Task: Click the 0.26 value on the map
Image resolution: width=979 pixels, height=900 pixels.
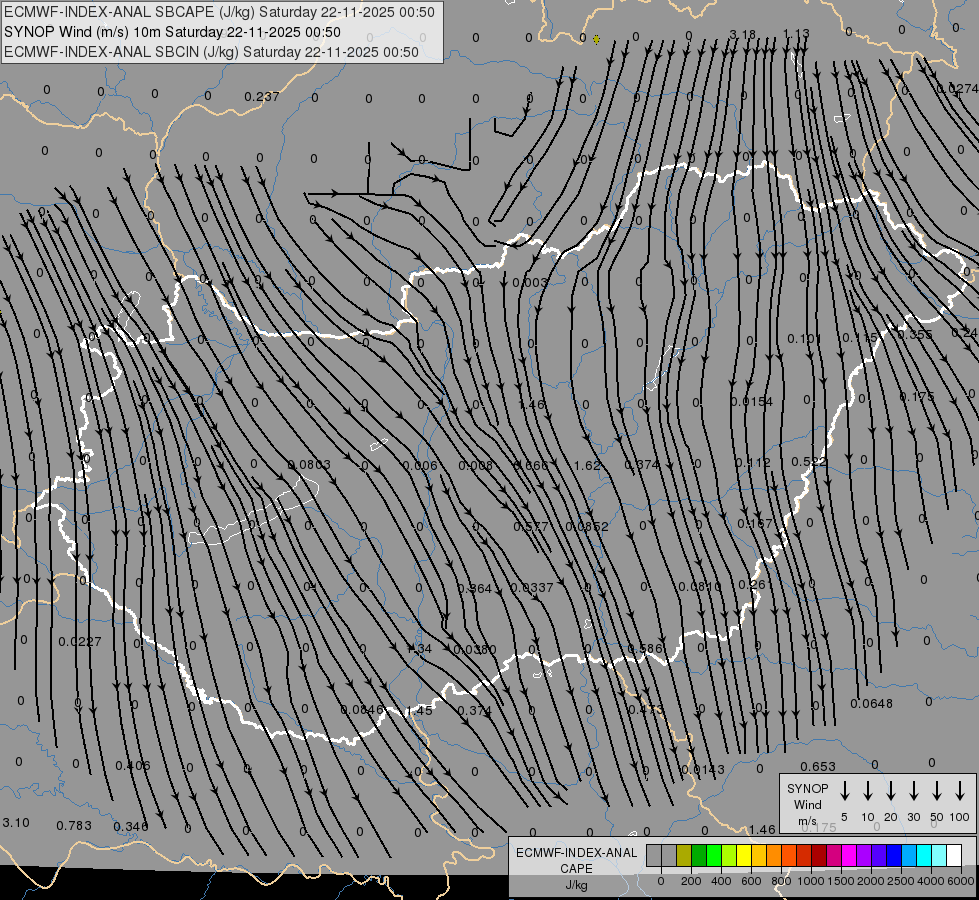Action: tap(752, 585)
